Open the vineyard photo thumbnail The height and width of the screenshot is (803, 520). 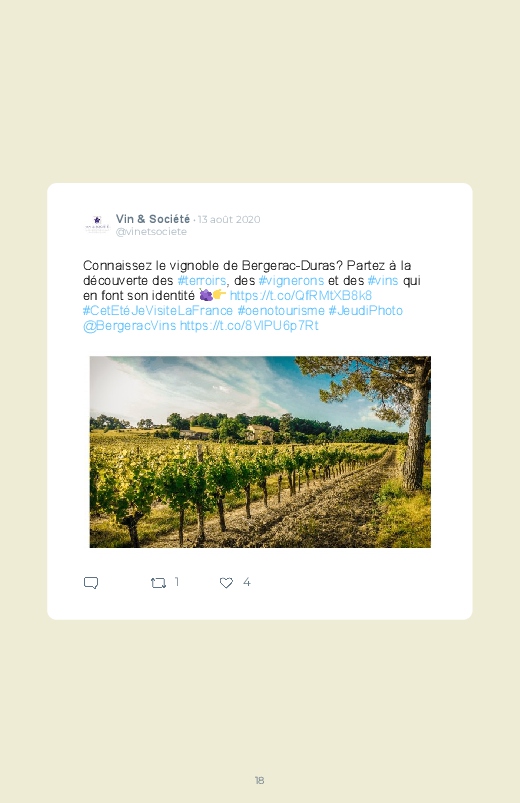coord(260,452)
